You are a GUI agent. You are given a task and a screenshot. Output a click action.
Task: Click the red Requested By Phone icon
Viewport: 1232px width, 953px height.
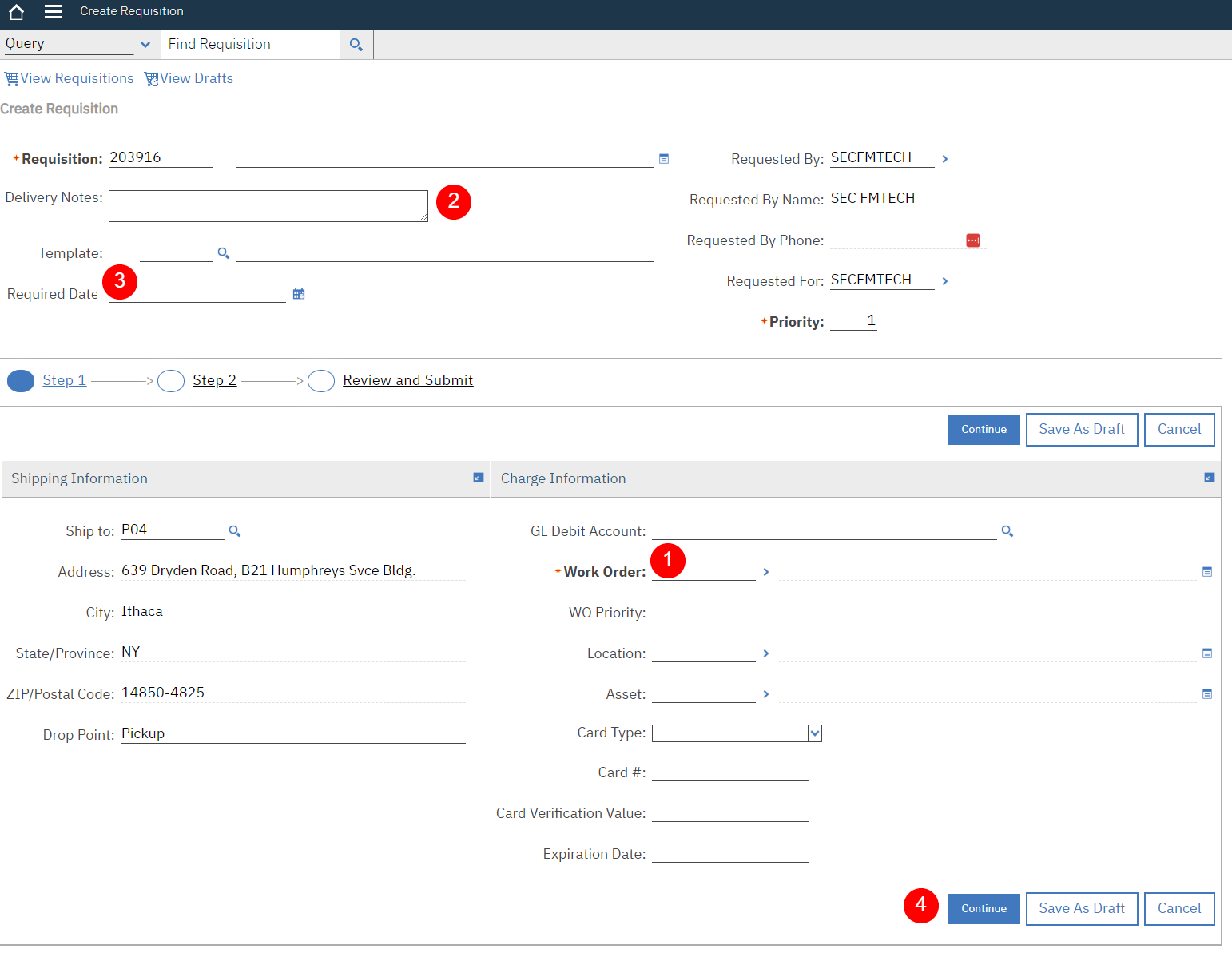tap(973, 240)
